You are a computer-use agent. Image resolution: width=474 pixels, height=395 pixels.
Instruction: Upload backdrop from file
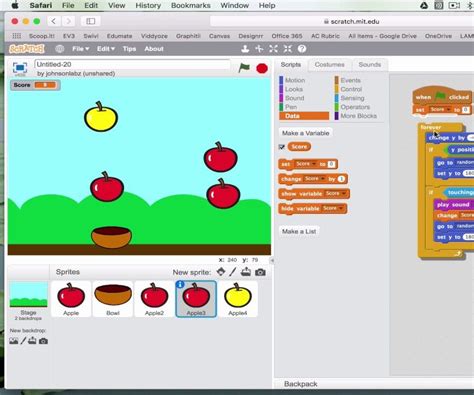point(32,341)
